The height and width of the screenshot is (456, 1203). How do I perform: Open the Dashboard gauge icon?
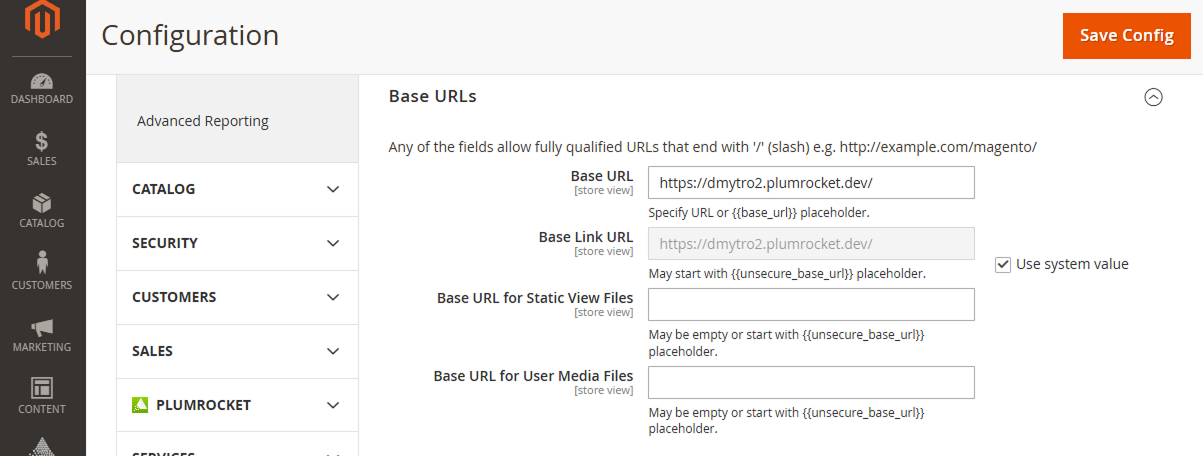[x=42, y=82]
